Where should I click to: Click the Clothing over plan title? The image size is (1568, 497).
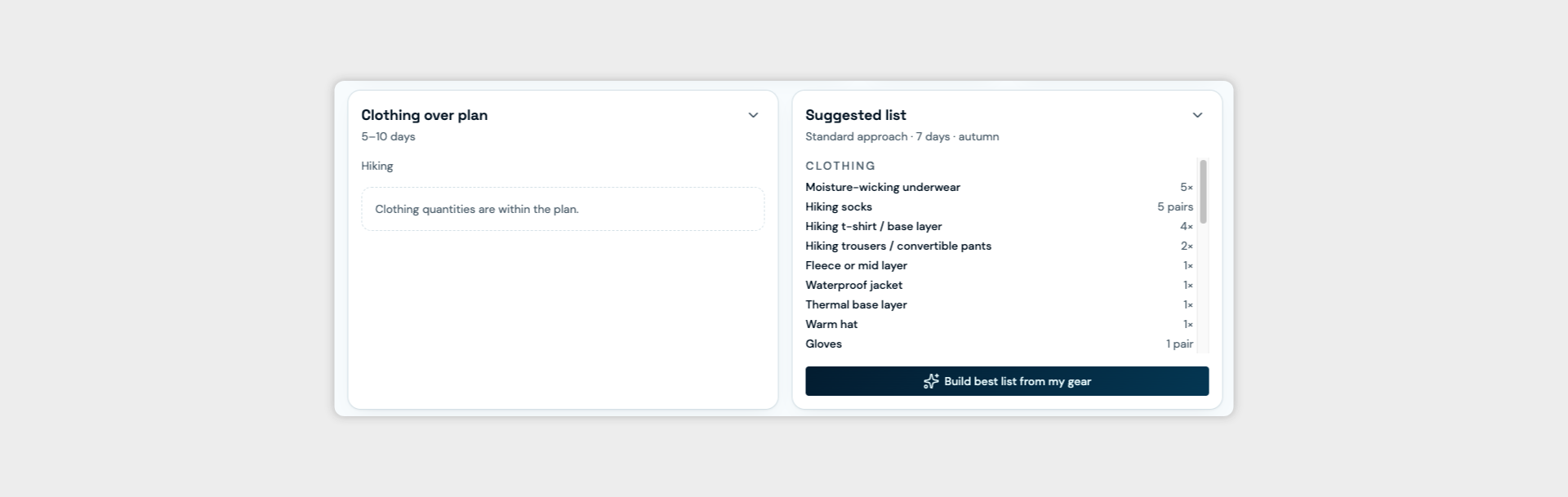tap(425, 115)
